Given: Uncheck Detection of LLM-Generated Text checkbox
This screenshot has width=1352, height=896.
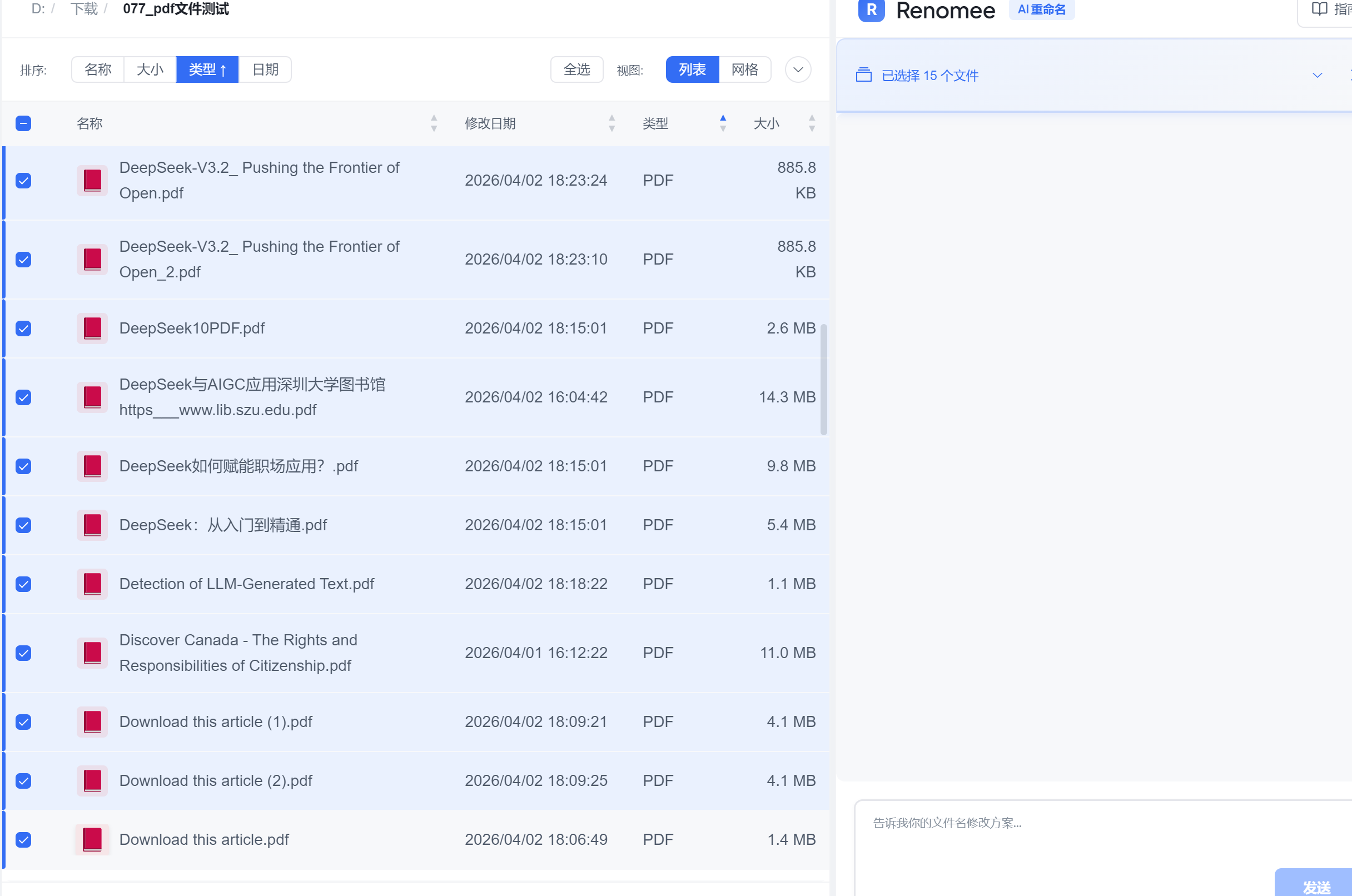Looking at the screenshot, I should 23,584.
